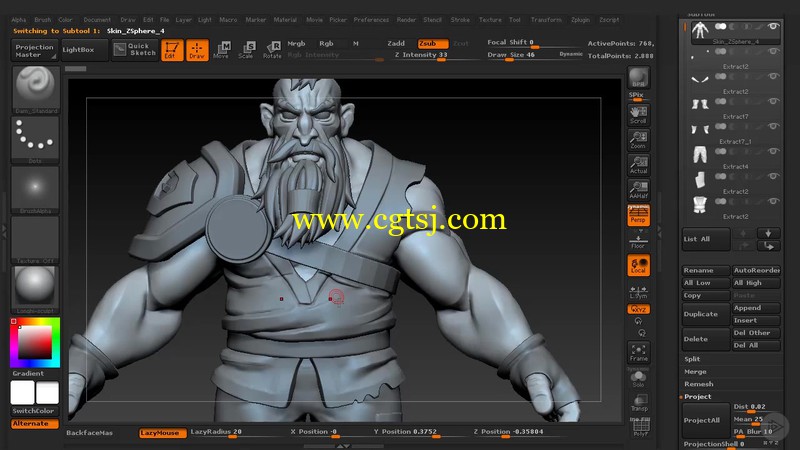
Task: Enable Zadd mode
Action: (x=396, y=43)
